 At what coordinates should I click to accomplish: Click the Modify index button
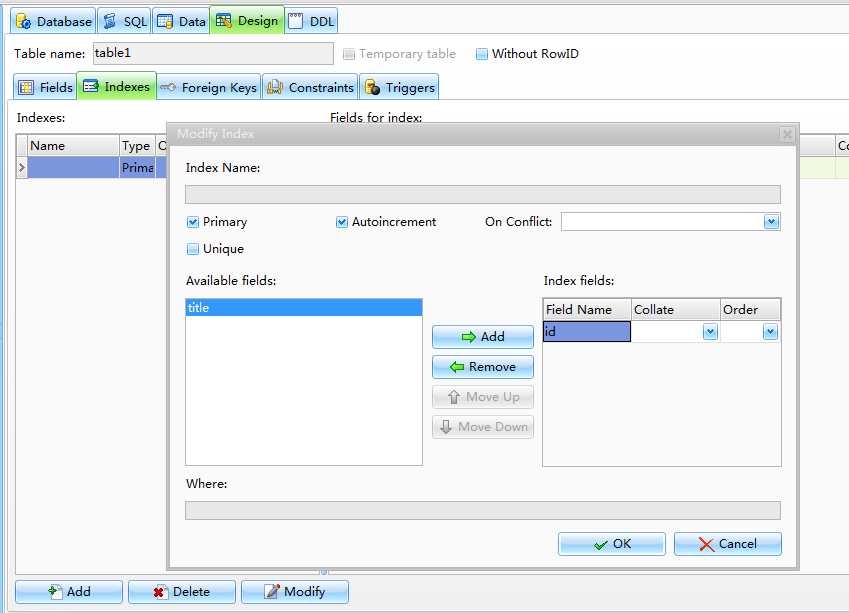coord(295,592)
